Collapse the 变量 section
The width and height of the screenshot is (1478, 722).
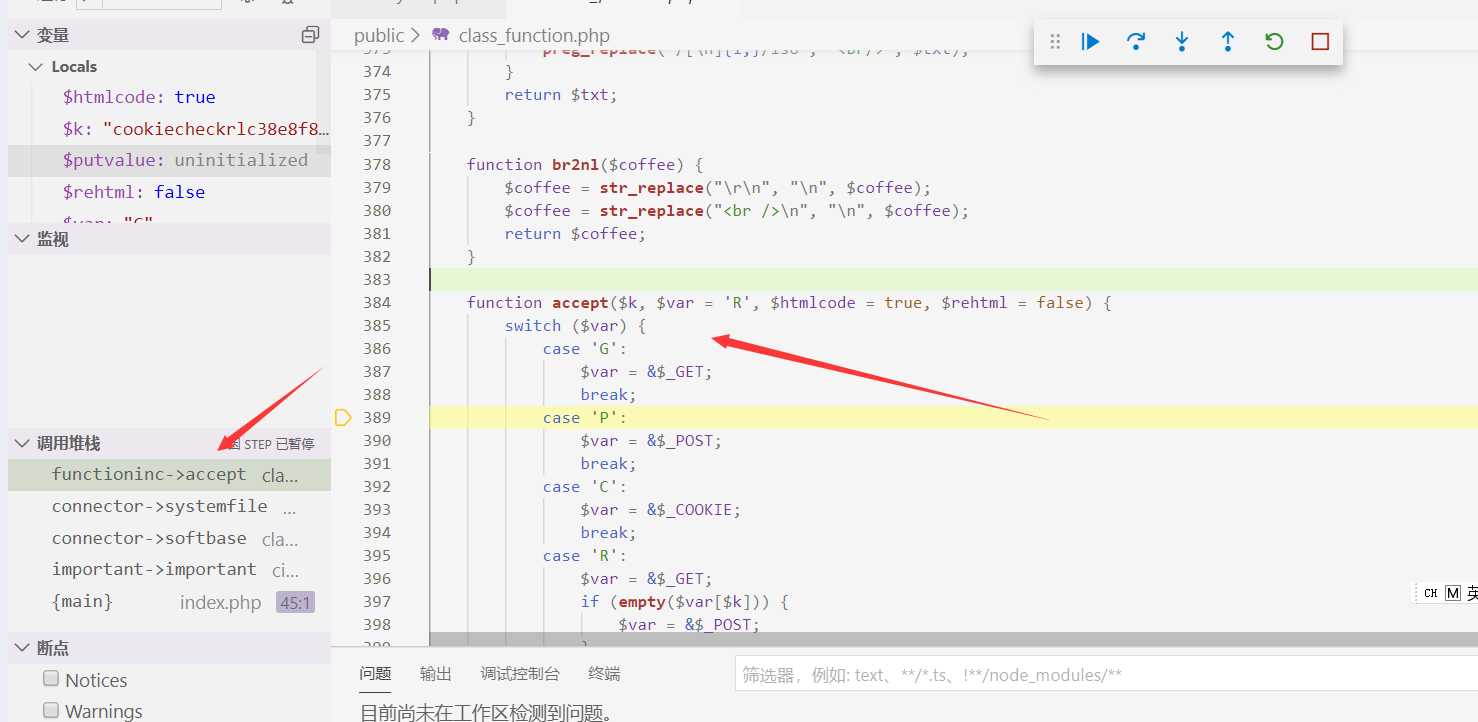23,35
